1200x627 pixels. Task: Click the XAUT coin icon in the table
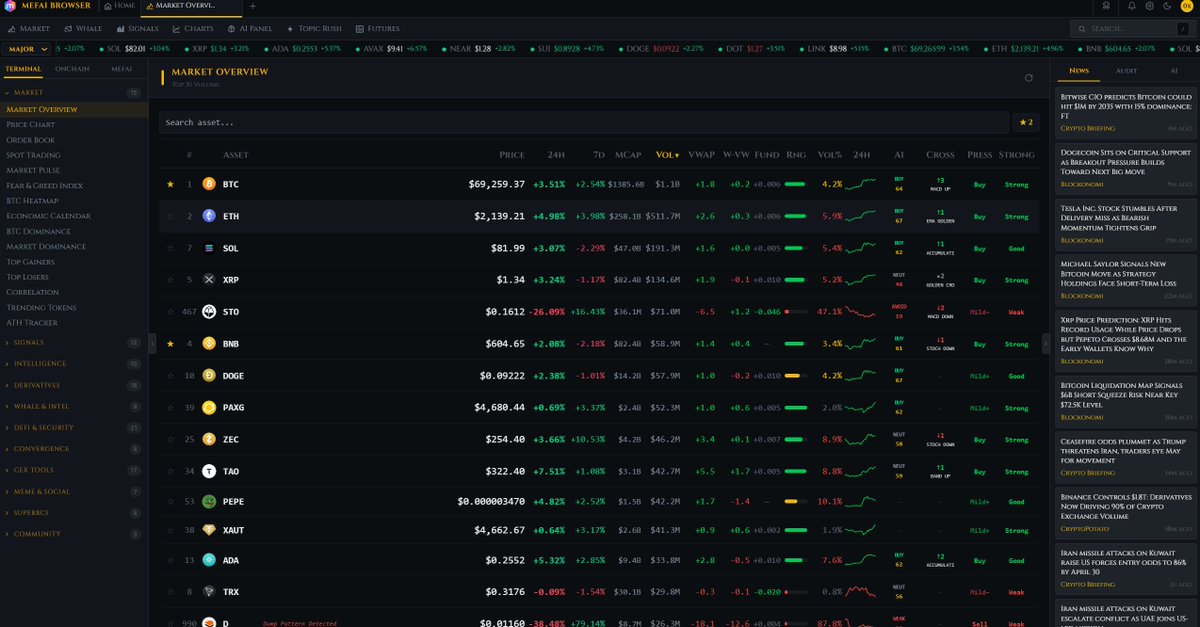coord(209,530)
